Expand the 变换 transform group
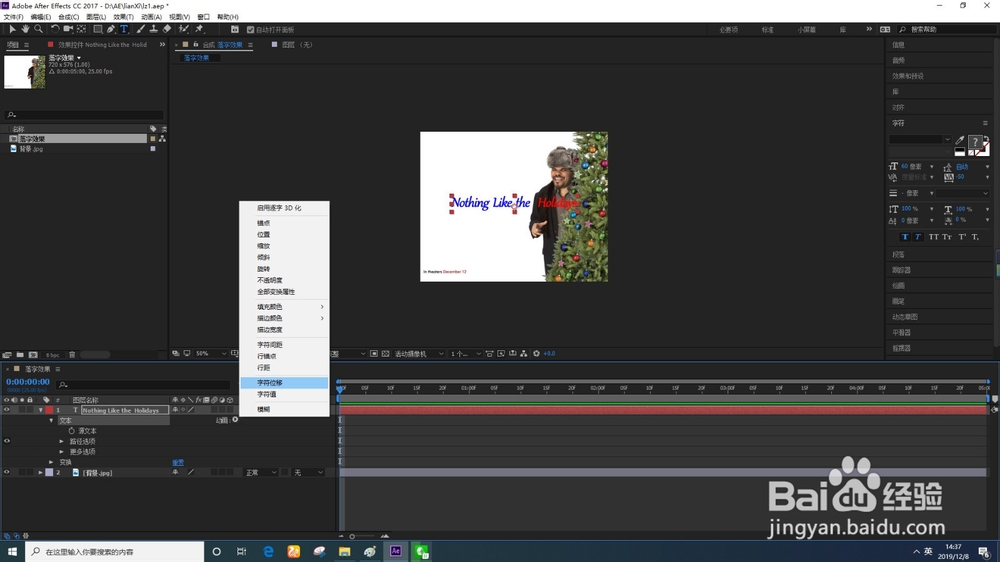The width and height of the screenshot is (1000, 562). click(52, 462)
